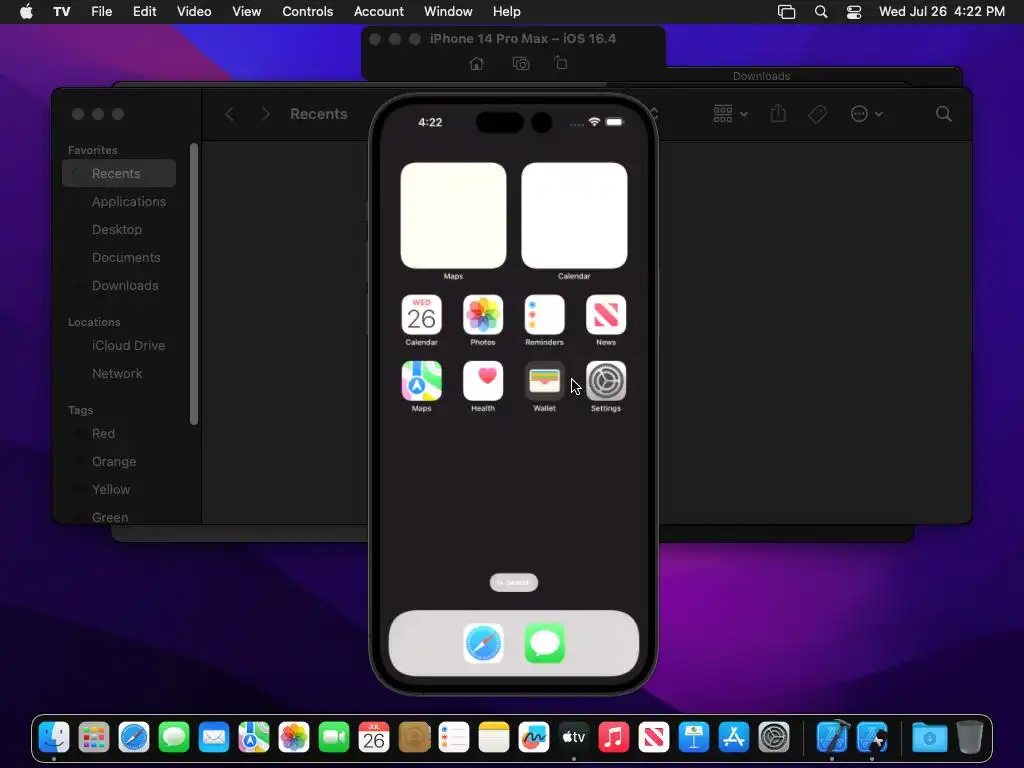Screen dimensions: 1024x768
Task: Select Network in Finder sidebar
Action: (x=119, y=374)
